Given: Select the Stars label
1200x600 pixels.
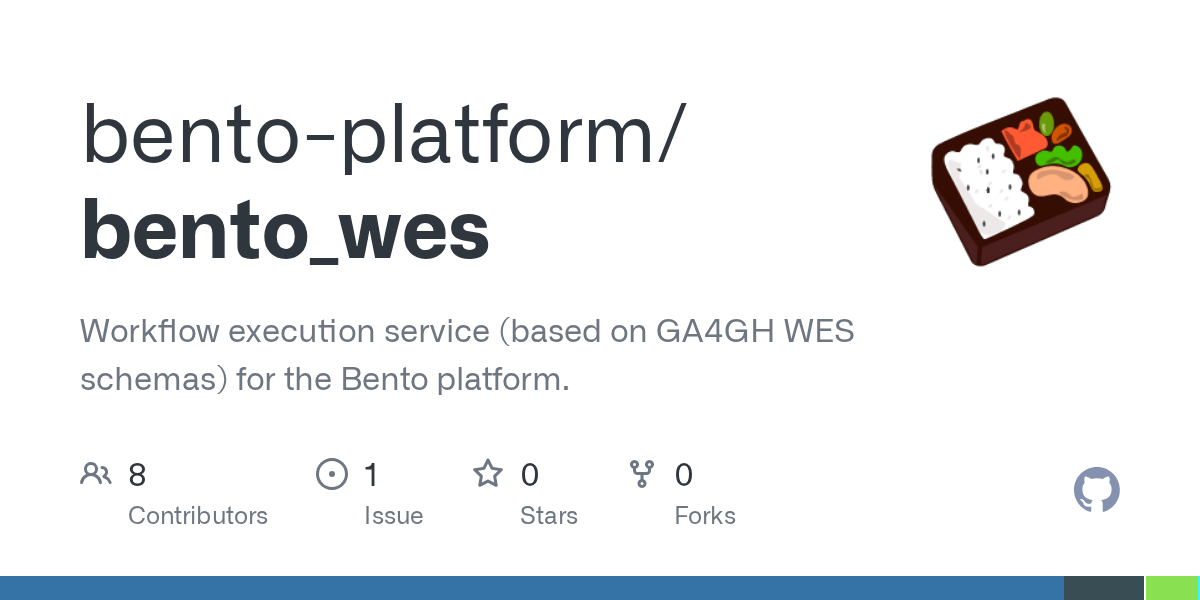Looking at the screenshot, I should [x=549, y=516].
